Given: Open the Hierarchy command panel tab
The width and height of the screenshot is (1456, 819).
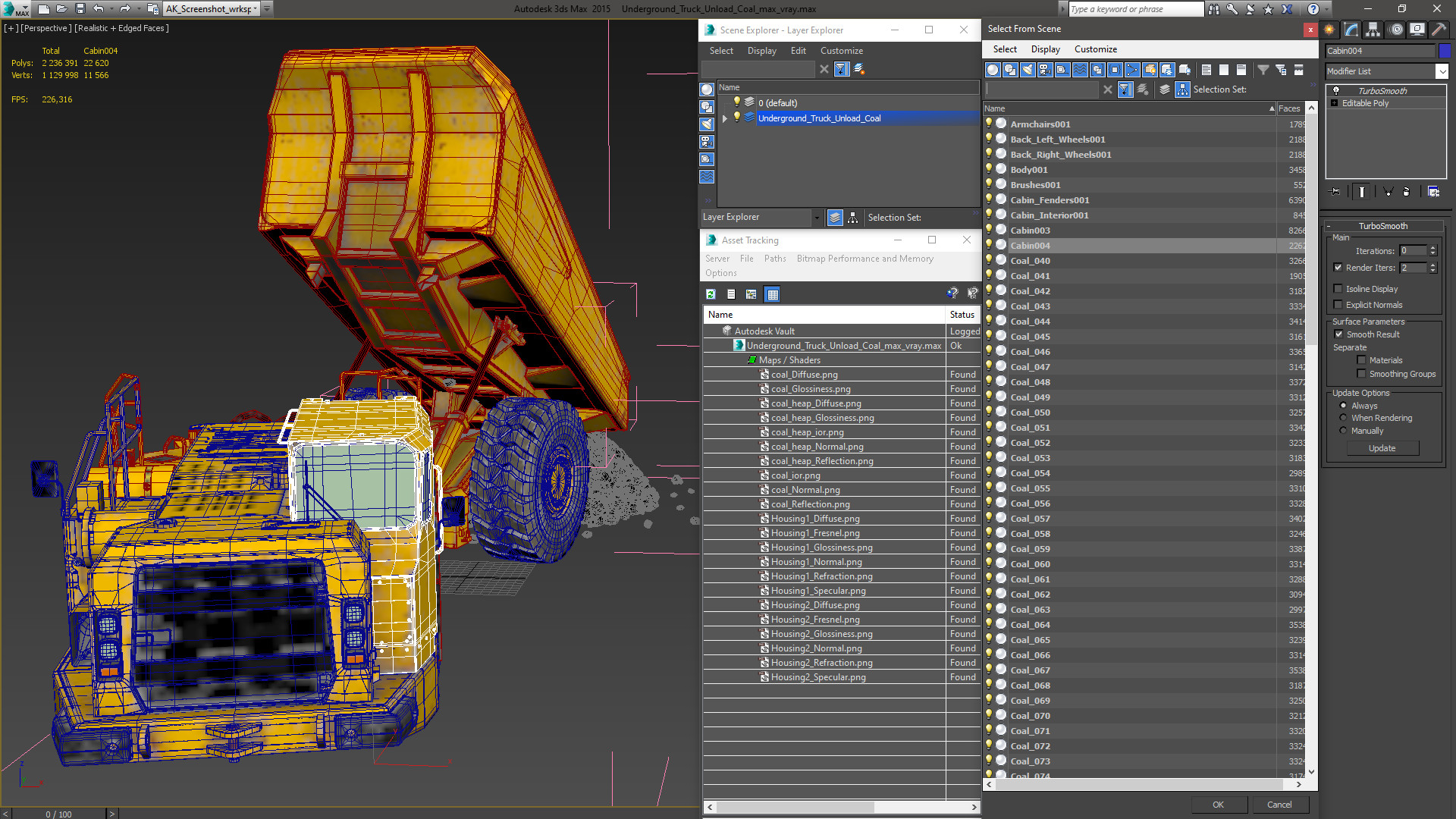Looking at the screenshot, I should pos(1373,30).
